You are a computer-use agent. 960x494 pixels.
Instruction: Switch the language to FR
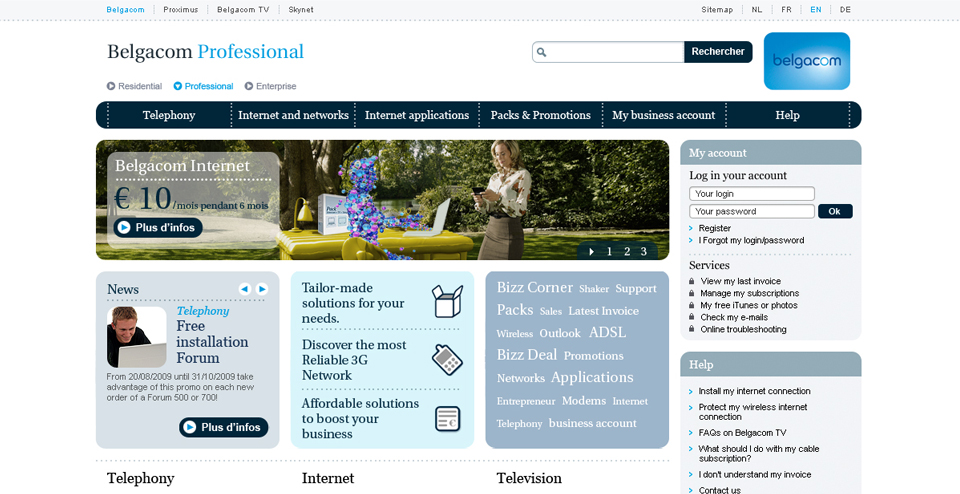[x=786, y=10]
